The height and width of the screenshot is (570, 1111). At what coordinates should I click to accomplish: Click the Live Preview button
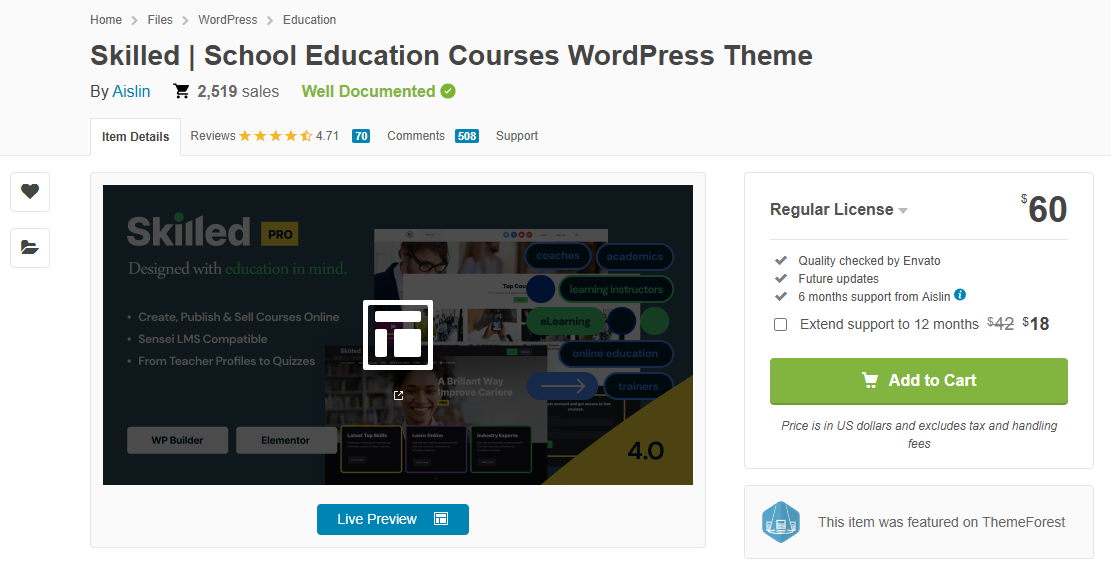pyautogui.click(x=393, y=519)
